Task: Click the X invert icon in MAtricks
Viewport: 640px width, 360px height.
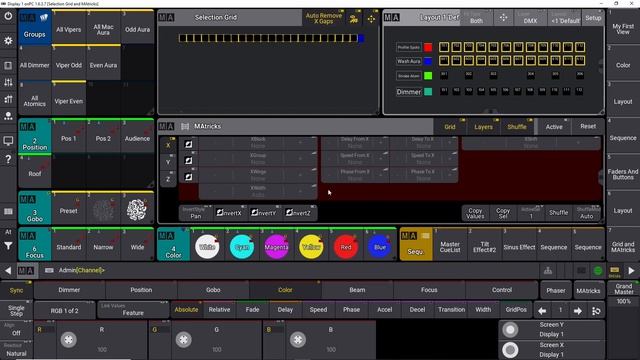Action: (x=188, y=144)
